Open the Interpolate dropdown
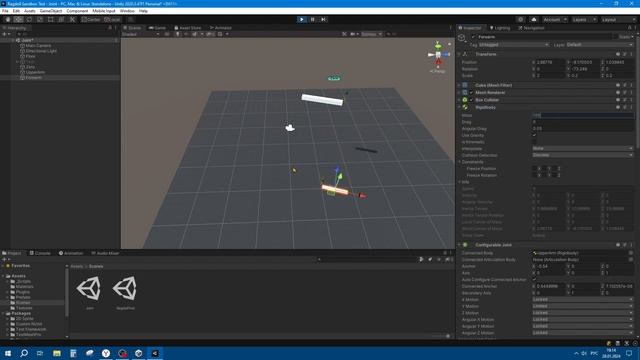 [582, 149]
